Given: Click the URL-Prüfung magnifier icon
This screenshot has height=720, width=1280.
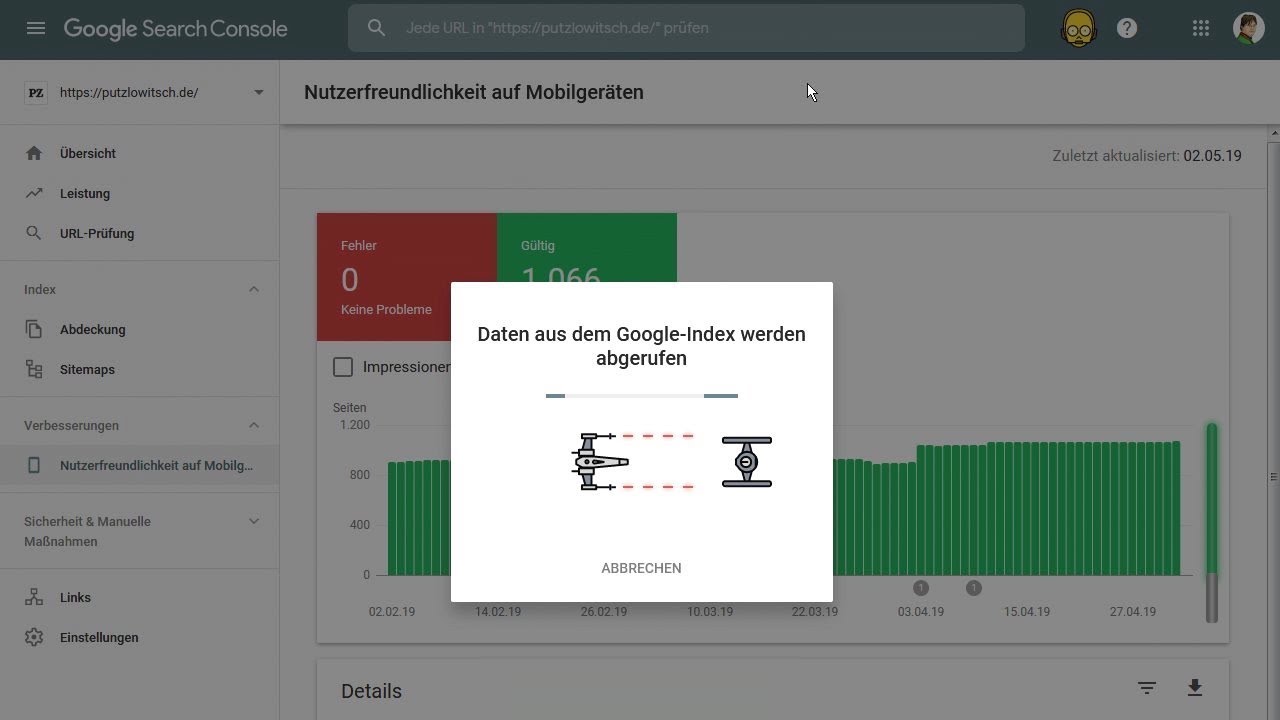Looking at the screenshot, I should point(34,233).
